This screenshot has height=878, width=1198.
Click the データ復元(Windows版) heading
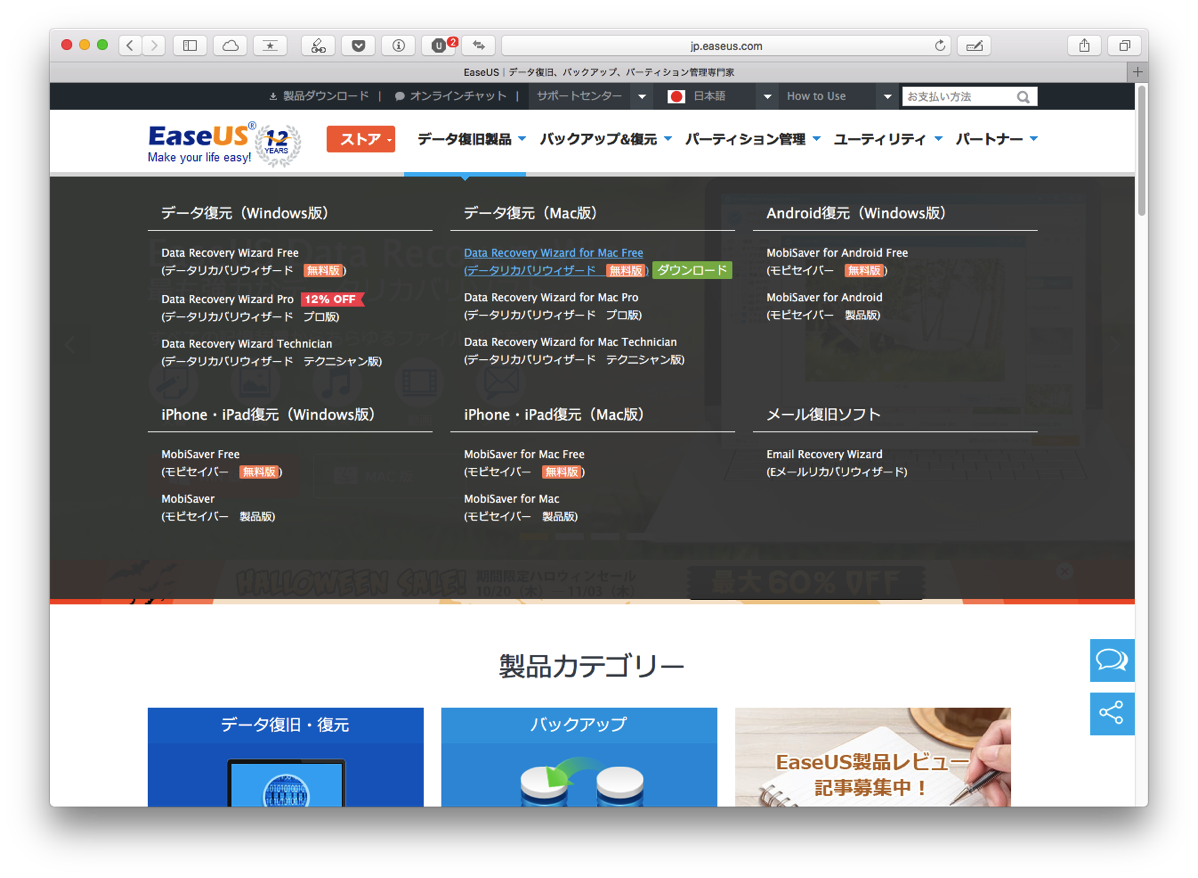tap(244, 213)
